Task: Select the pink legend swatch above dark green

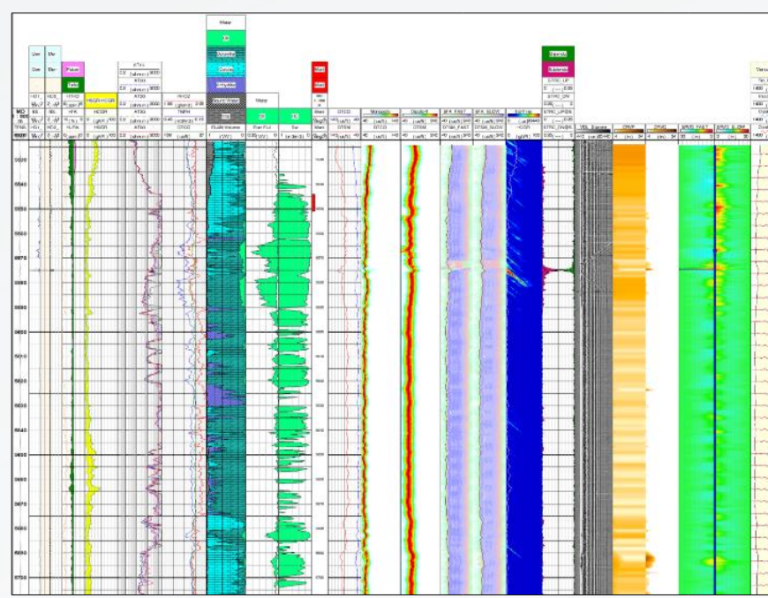Action: pos(72,69)
